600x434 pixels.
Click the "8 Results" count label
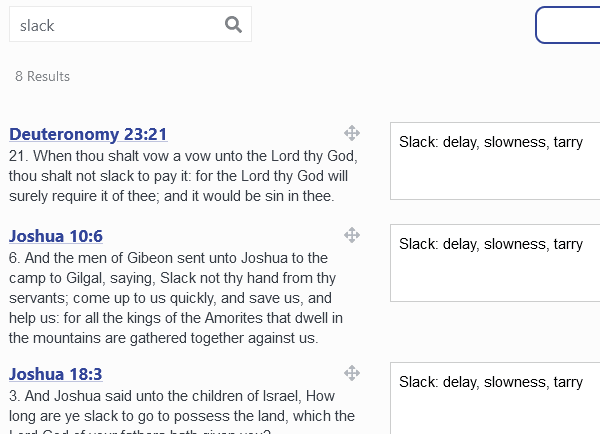click(x=42, y=76)
